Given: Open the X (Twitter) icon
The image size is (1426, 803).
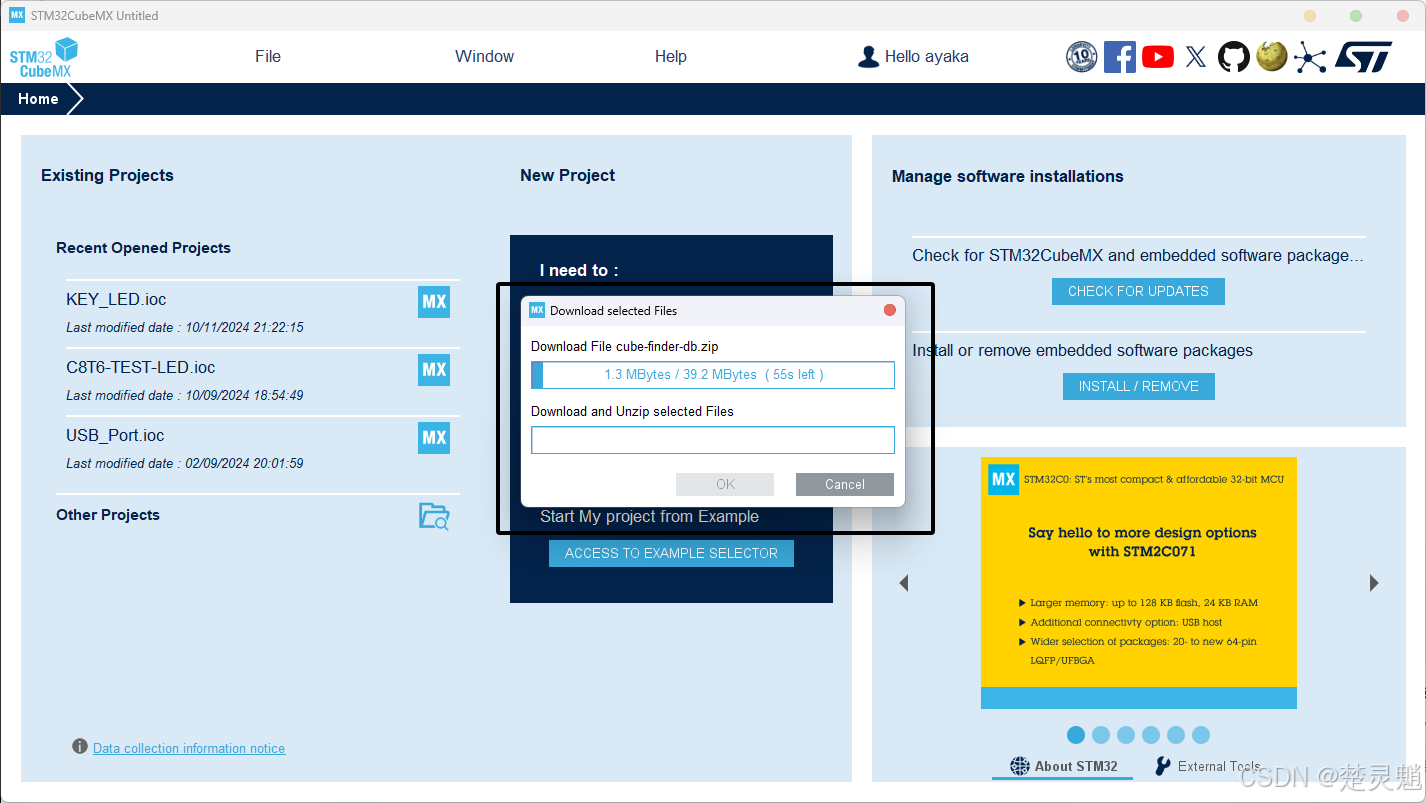Looking at the screenshot, I should [x=1196, y=57].
